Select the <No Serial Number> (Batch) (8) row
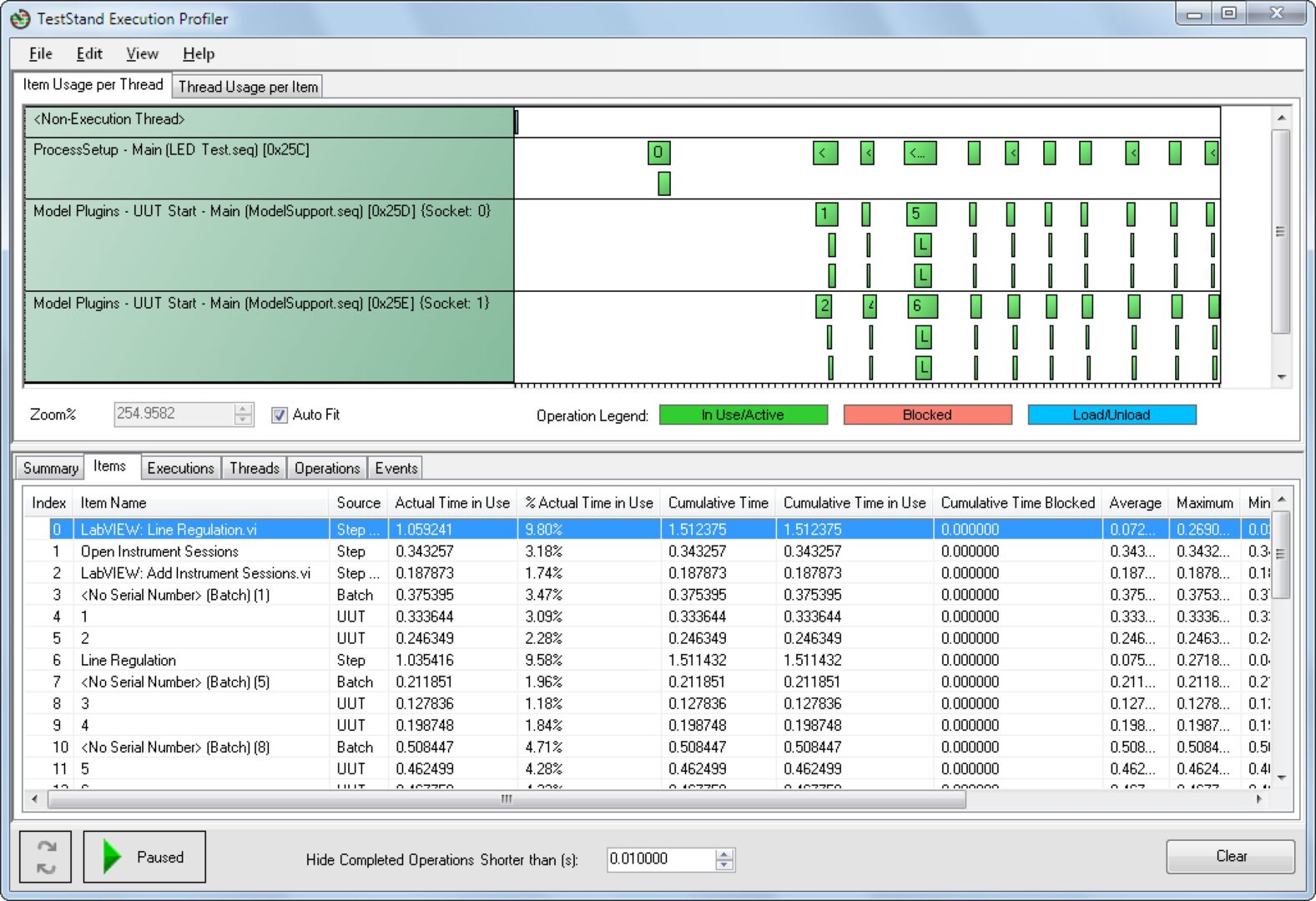Viewport: 1316px width, 901px height. tap(647, 747)
